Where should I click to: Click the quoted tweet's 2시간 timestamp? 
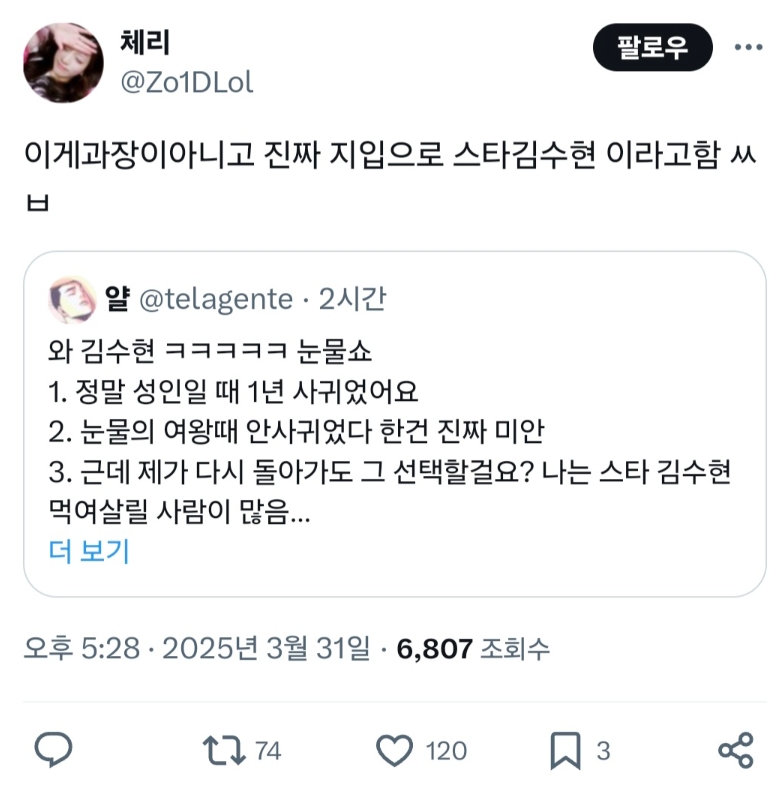point(353,299)
